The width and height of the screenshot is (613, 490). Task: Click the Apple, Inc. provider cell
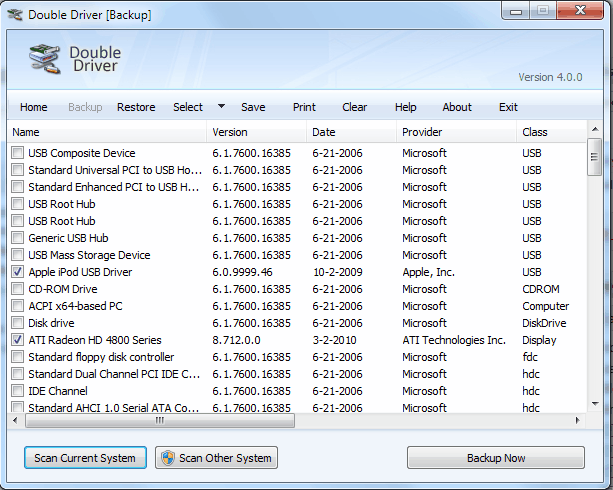coord(428,272)
